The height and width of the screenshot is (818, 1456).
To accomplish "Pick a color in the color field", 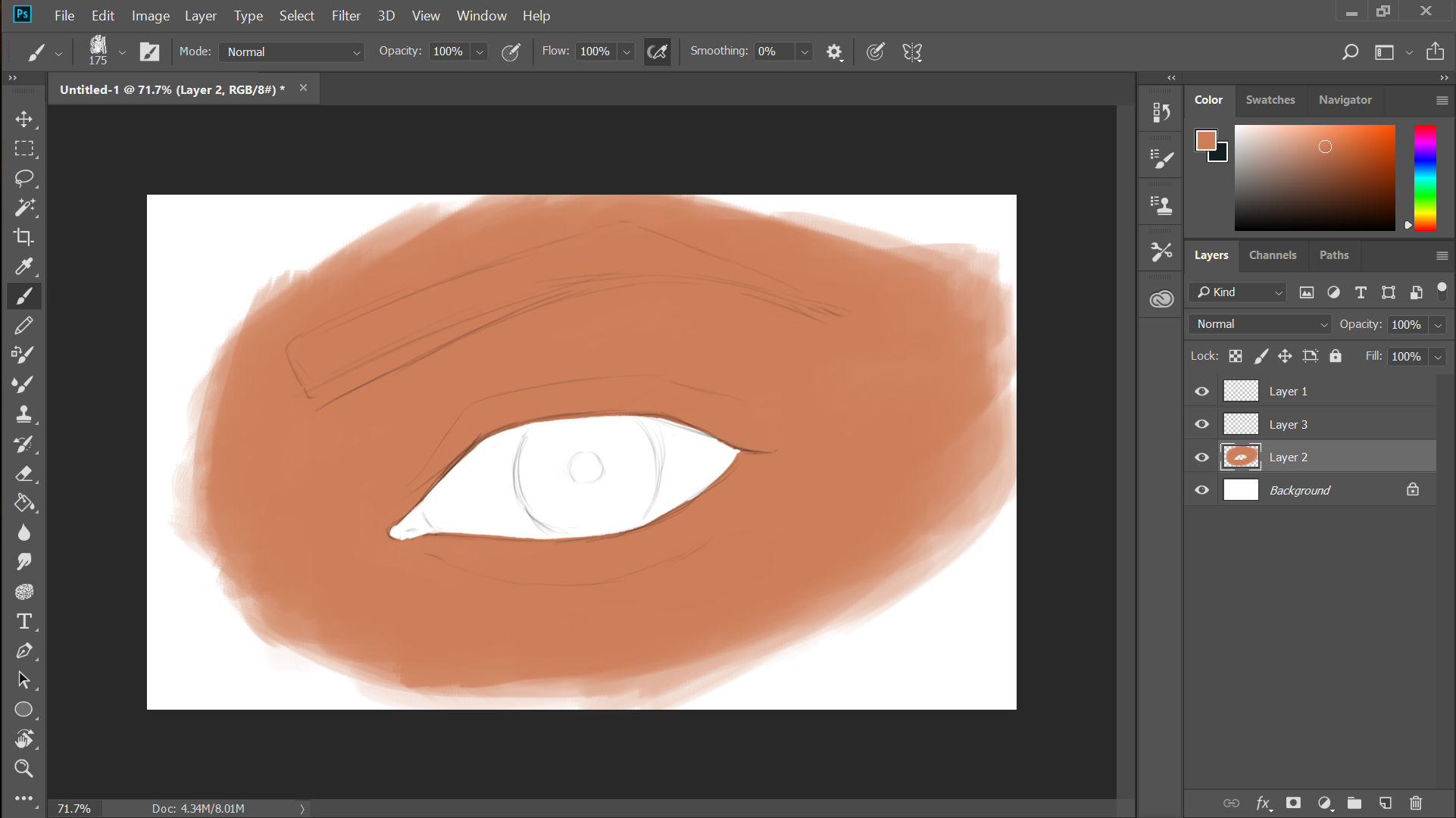I will tap(1314, 178).
